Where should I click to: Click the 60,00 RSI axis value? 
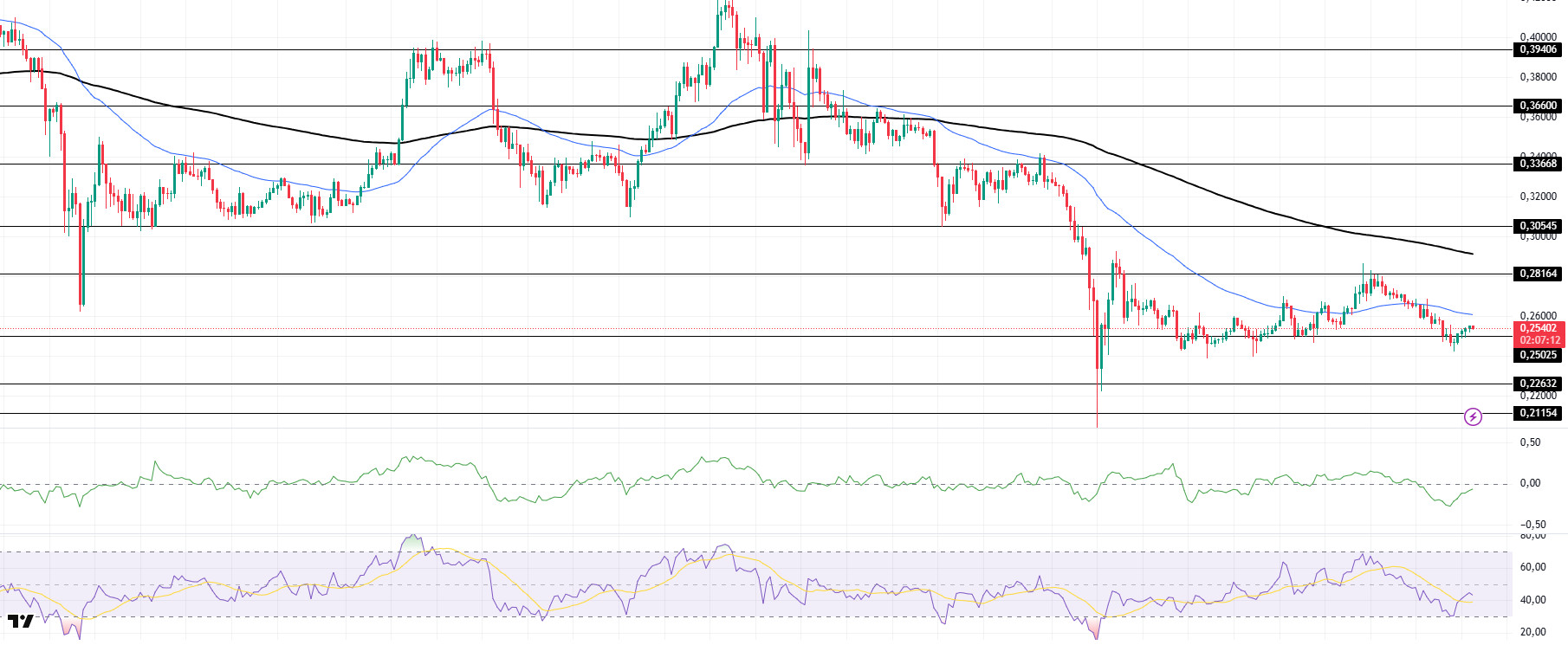pos(1533,567)
